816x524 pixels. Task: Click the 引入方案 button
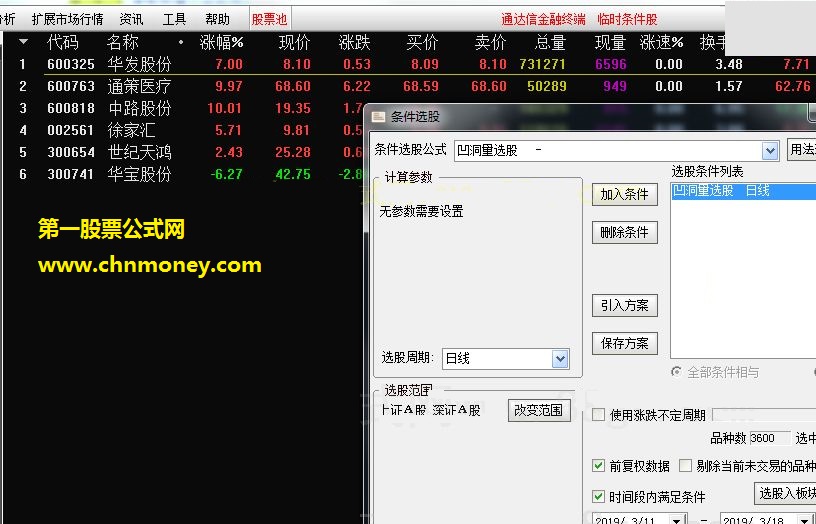click(624, 305)
